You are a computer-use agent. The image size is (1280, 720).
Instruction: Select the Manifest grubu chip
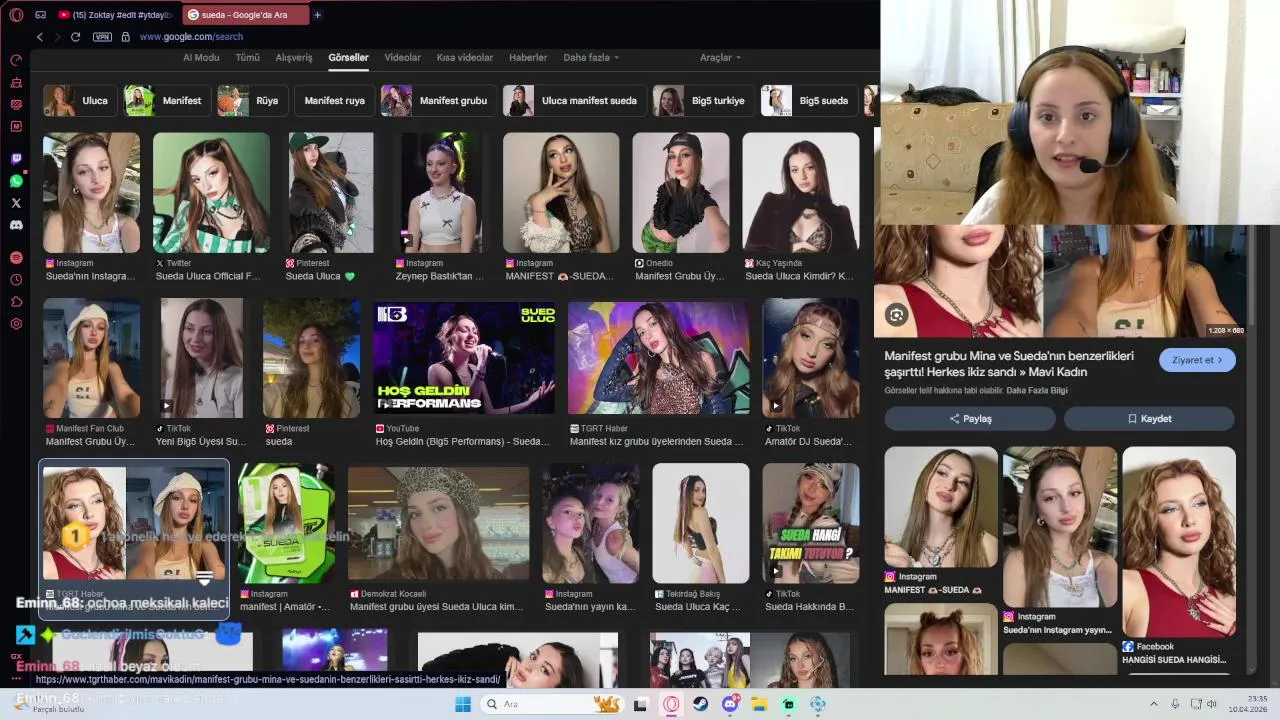click(437, 100)
